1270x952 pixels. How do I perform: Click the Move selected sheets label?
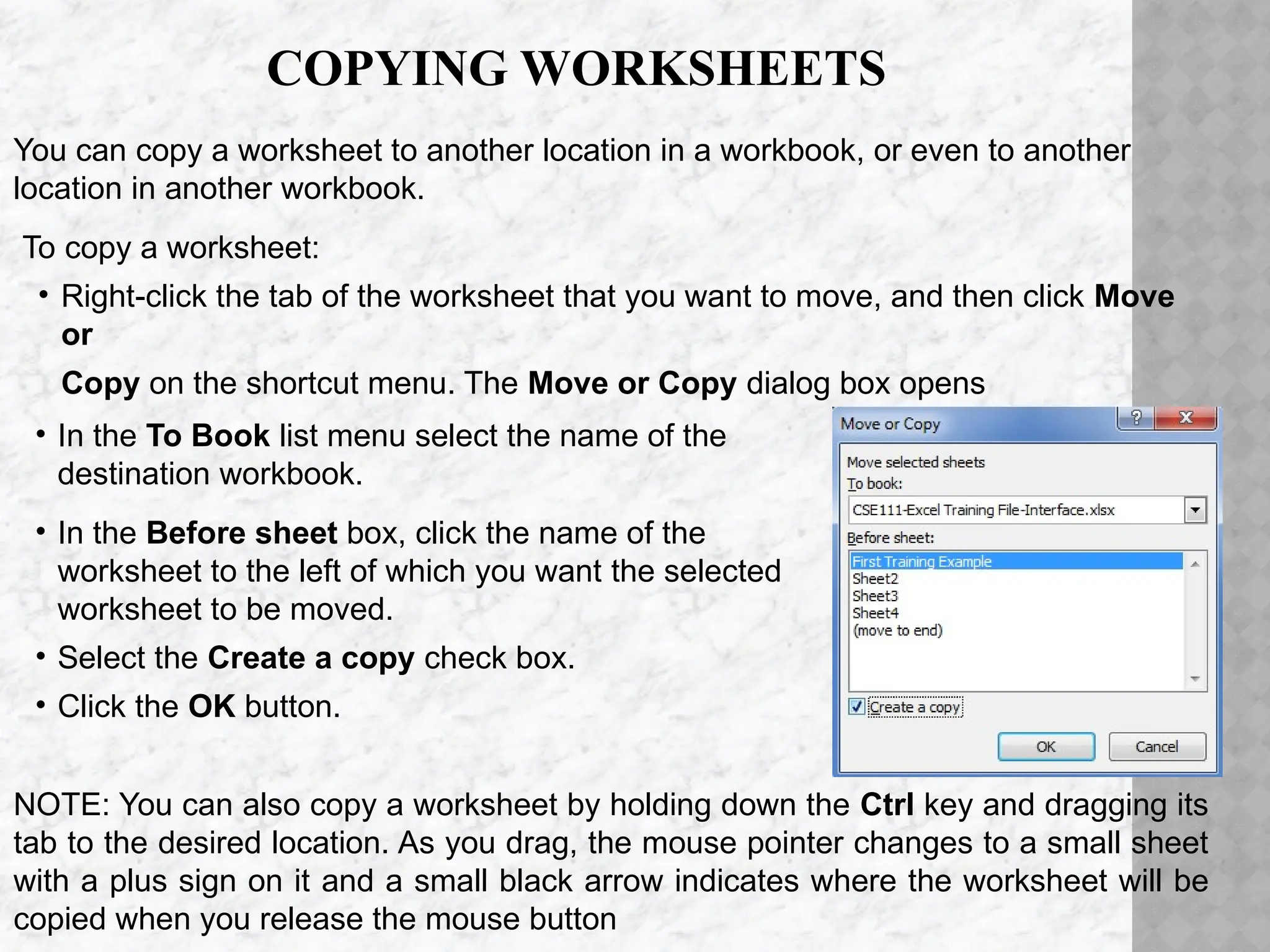(915, 462)
